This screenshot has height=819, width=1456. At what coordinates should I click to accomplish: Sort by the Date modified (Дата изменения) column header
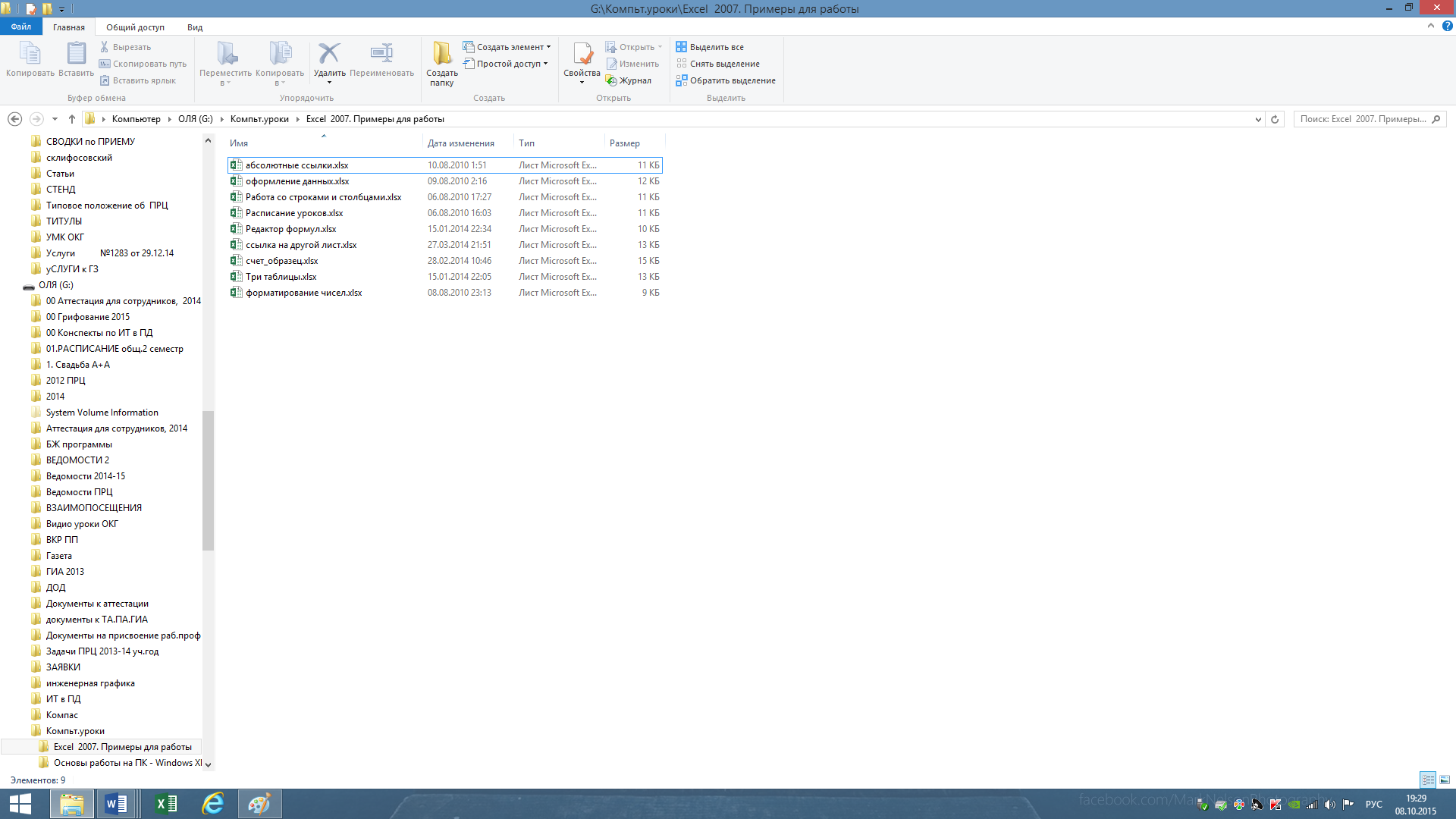pos(469,143)
